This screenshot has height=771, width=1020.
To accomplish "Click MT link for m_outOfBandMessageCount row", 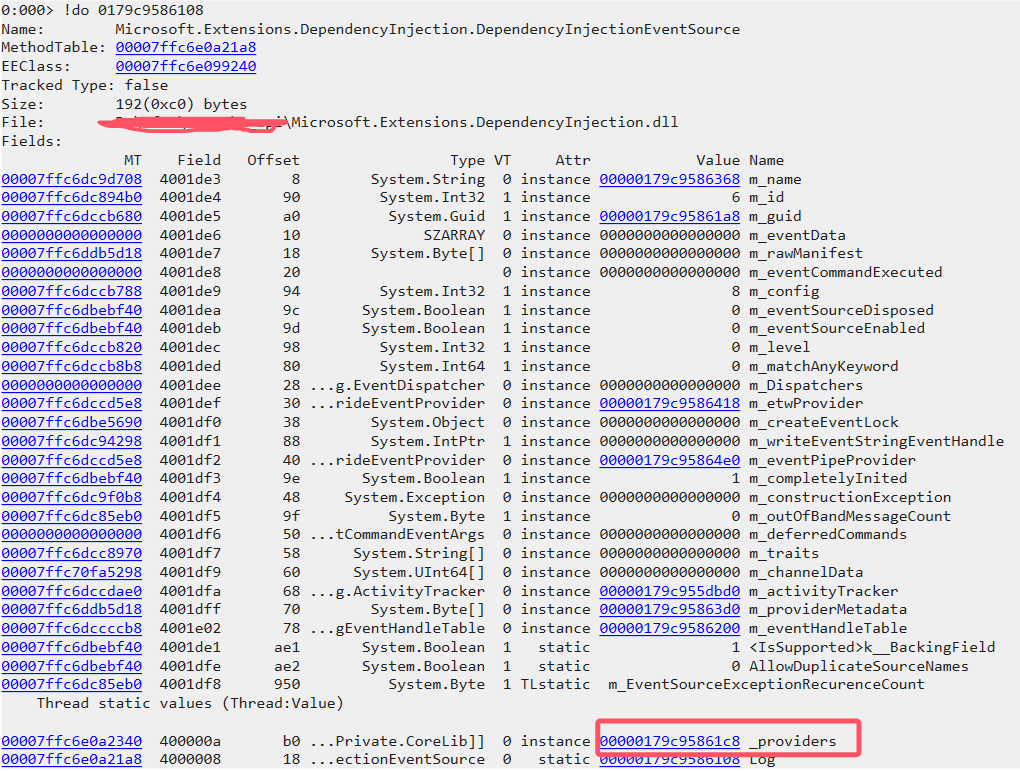I will click(x=72, y=516).
